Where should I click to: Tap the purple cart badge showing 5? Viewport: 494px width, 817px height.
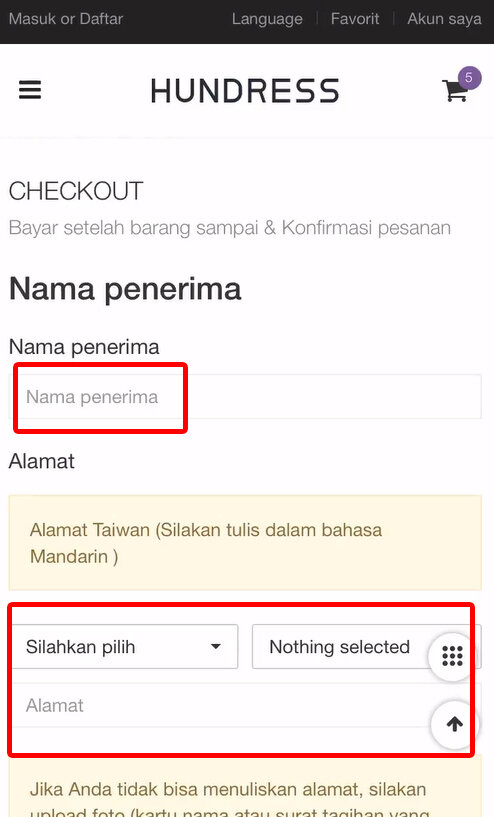point(469,78)
